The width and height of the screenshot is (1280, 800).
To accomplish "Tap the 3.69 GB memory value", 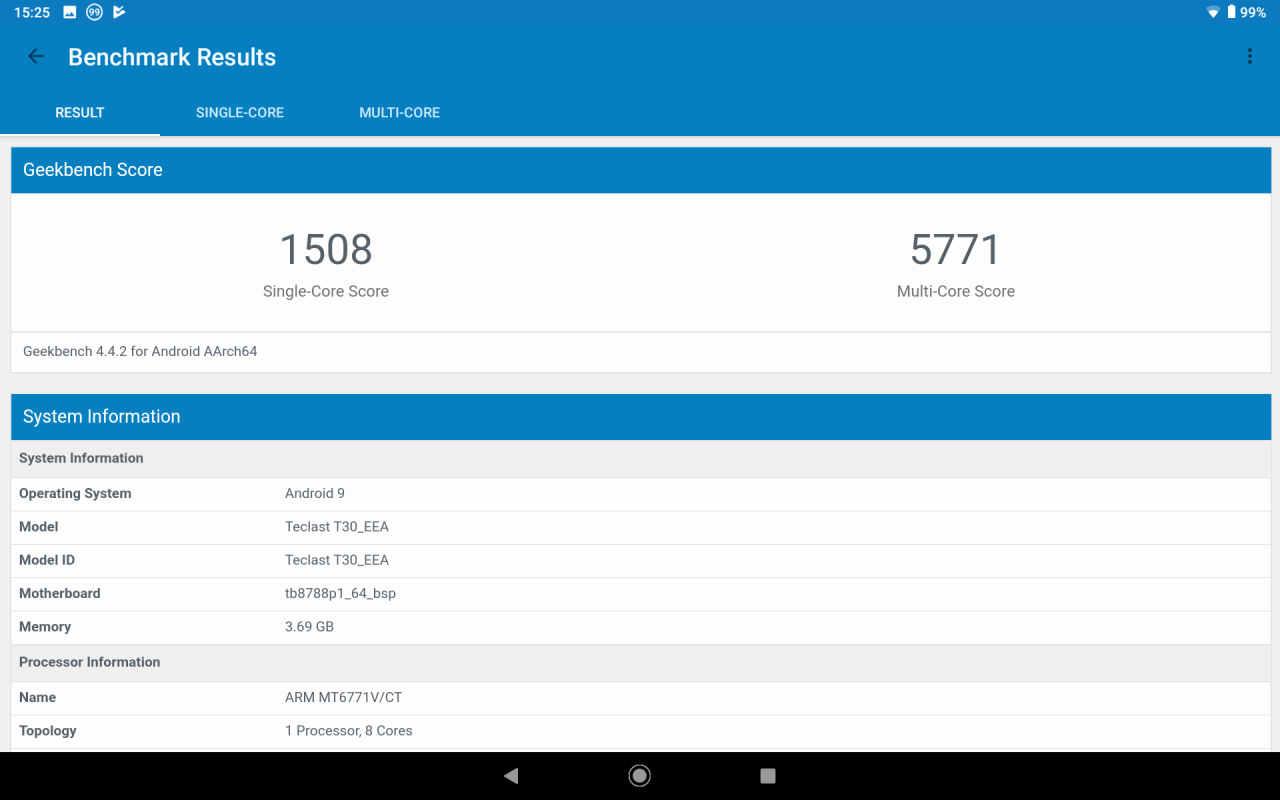I will click(310, 627).
